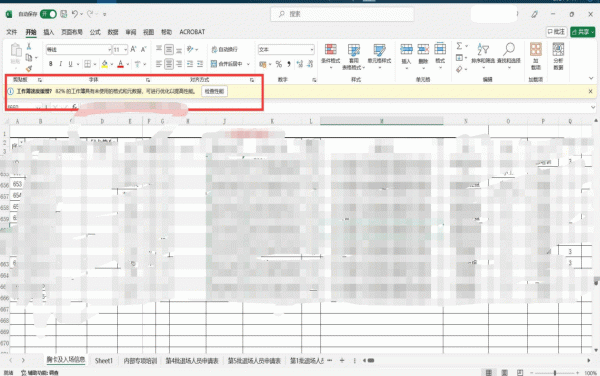
Task: Click in the Search box
Action: tap(342, 14)
